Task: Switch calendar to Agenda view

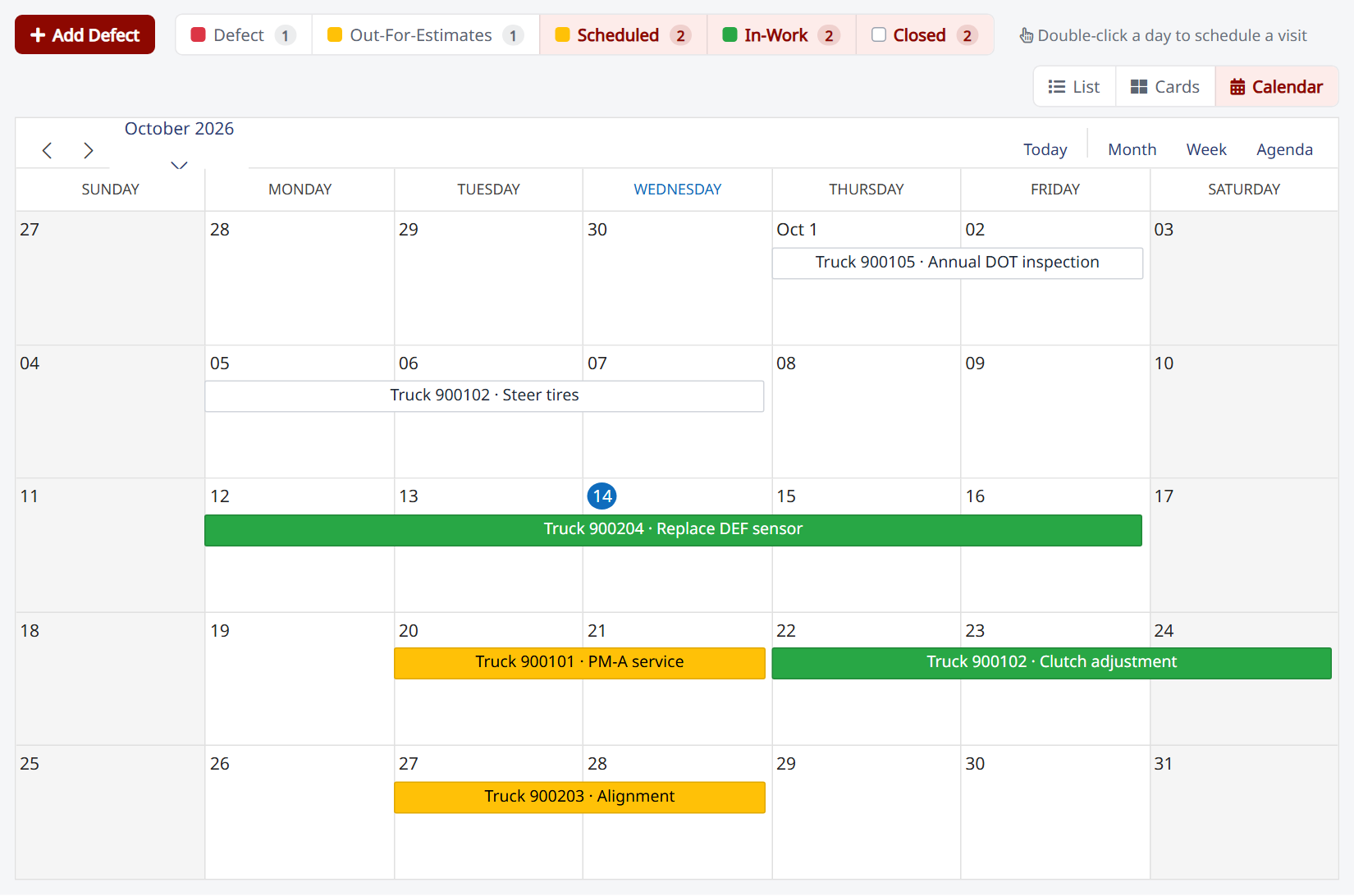Action: (1284, 149)
